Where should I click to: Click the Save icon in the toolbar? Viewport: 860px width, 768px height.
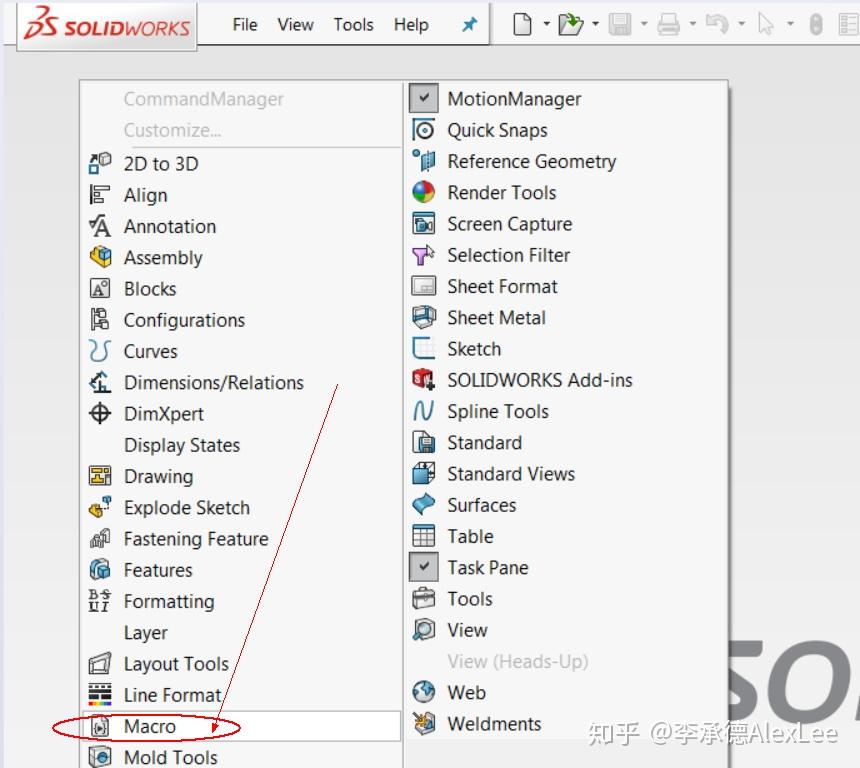[x=620, y=24]
